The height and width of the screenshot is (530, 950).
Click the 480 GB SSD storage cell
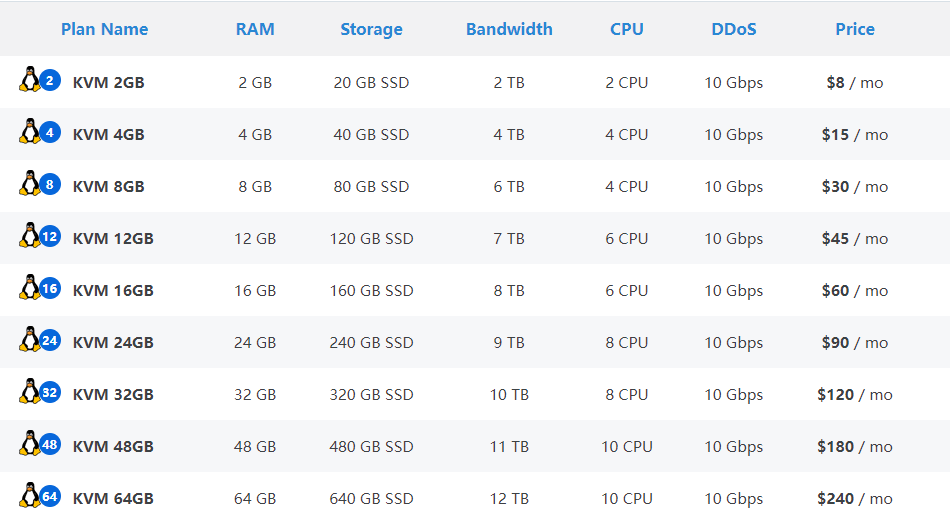pyautogui.click(x=371, y=447)
